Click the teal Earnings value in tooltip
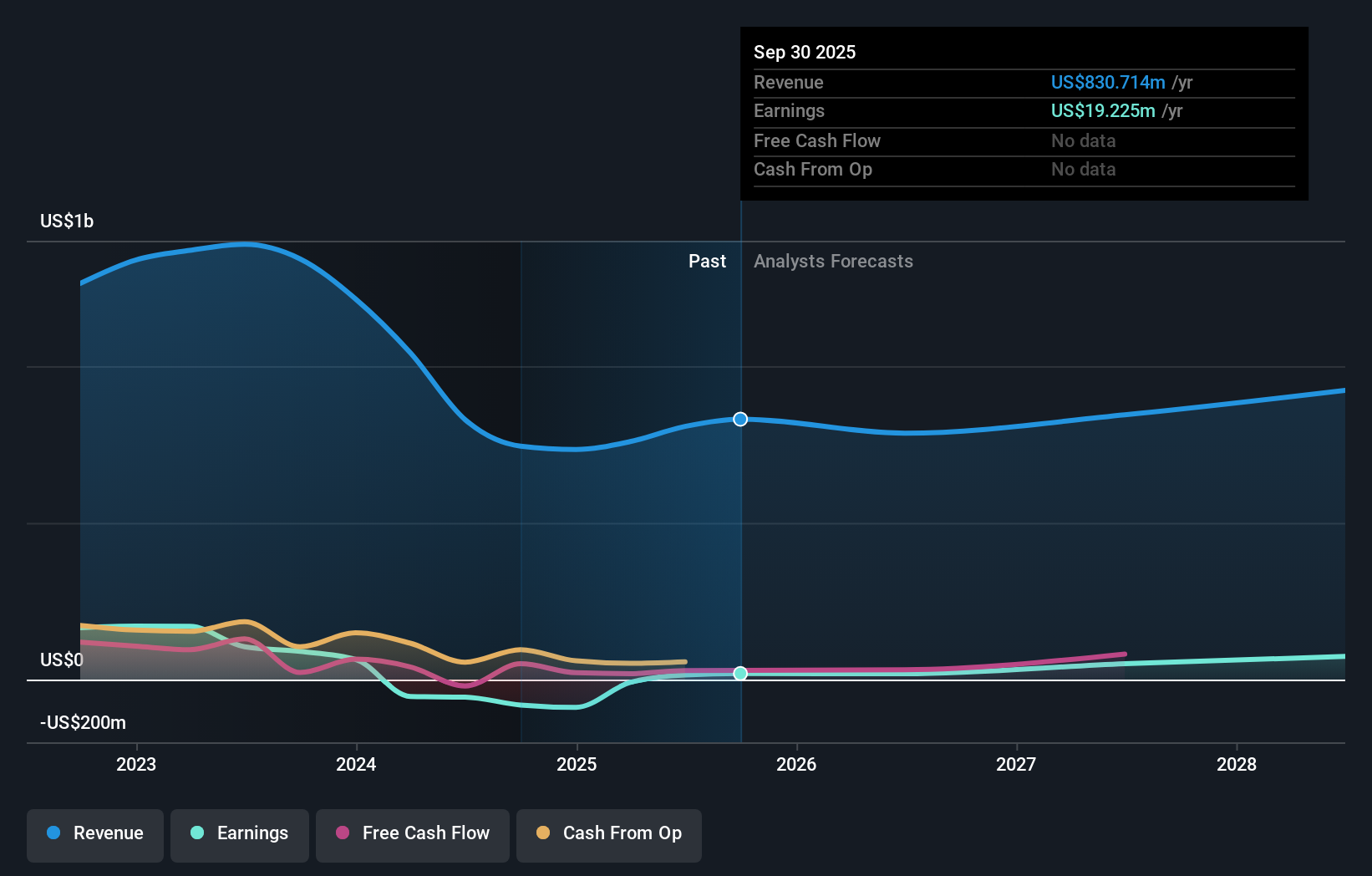This screenshot has height=876, width=1372. 1103,110
